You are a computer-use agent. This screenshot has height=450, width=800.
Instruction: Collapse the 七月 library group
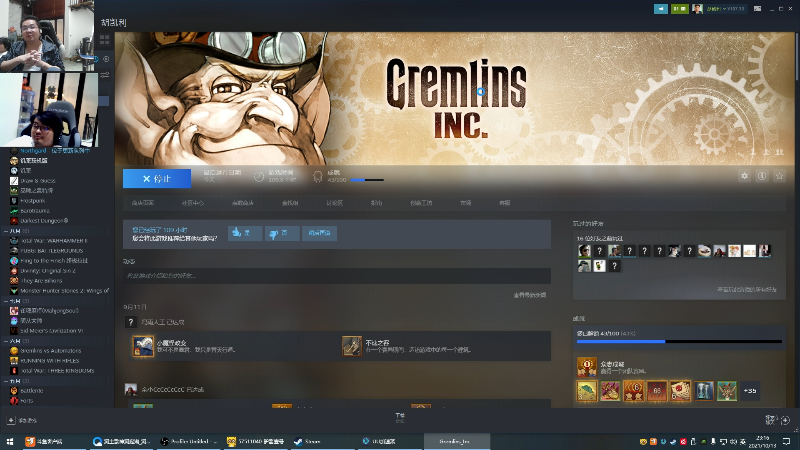(6, 301)
